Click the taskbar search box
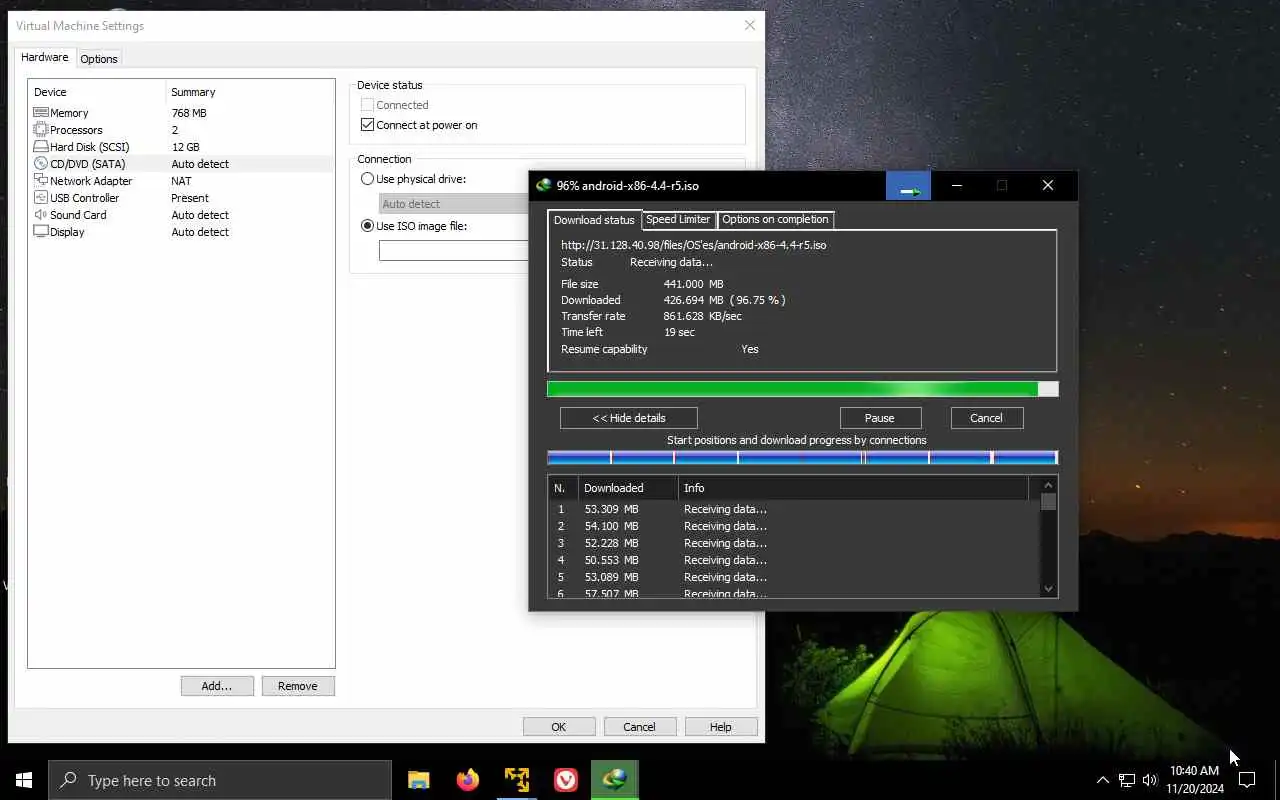The width and height of the screenshot is (1280, 800). click(220, 780)
